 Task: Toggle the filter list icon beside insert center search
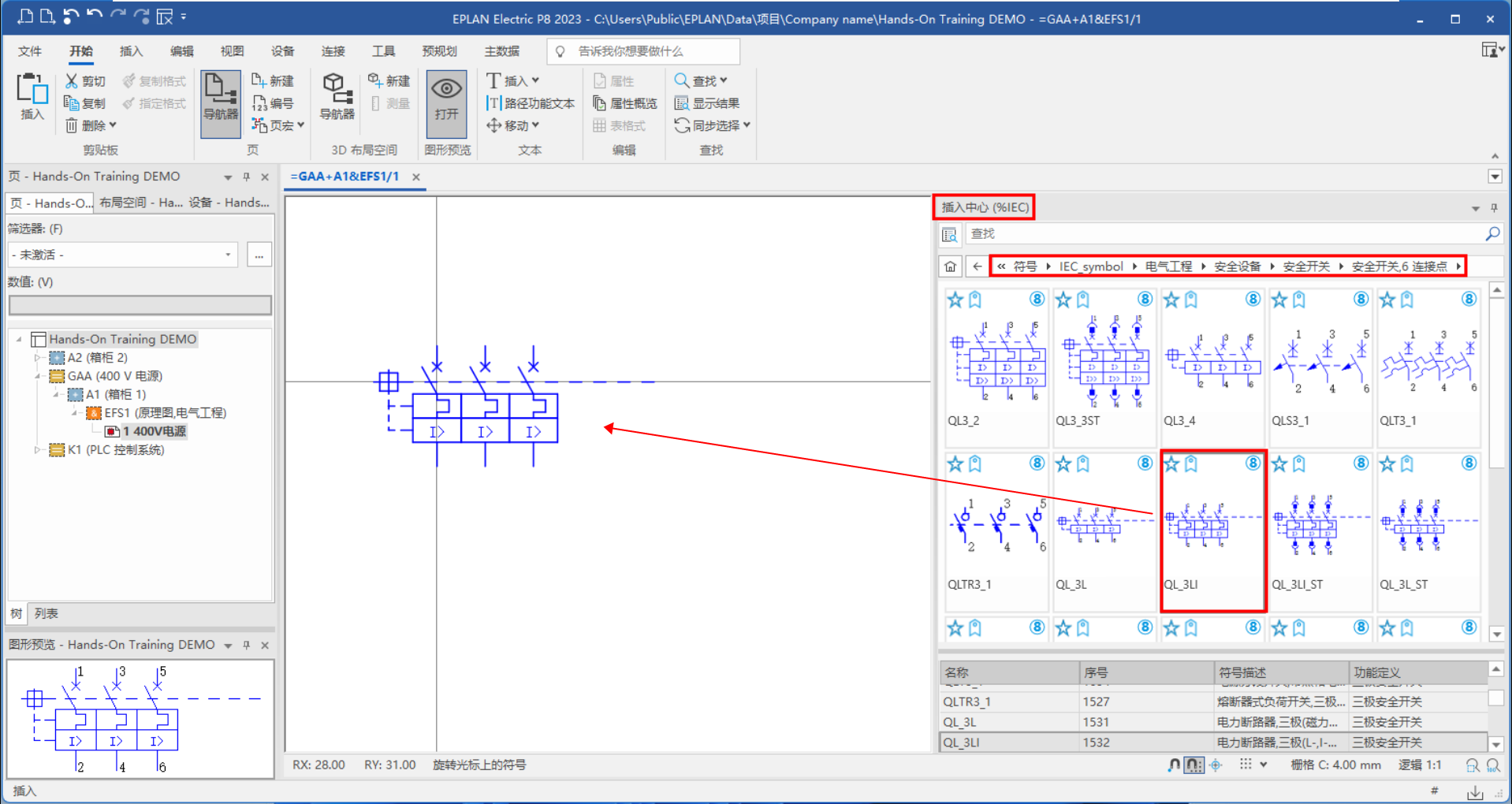[x=950, y=234]
